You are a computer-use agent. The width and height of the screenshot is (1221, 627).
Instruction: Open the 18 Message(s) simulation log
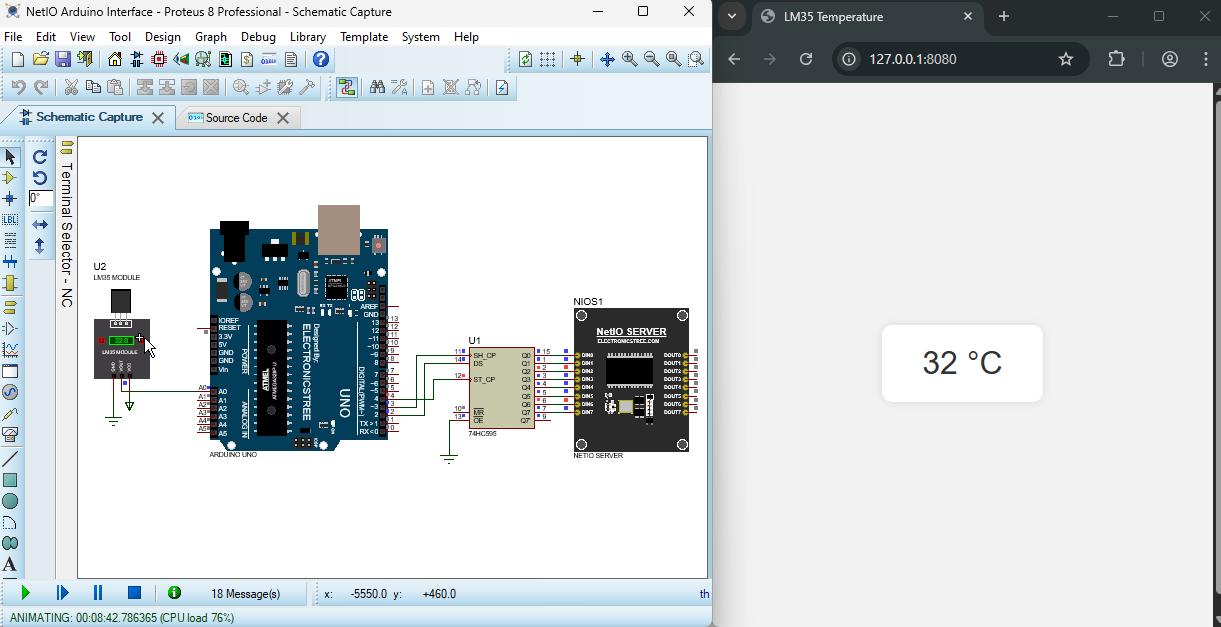point(245,594)
